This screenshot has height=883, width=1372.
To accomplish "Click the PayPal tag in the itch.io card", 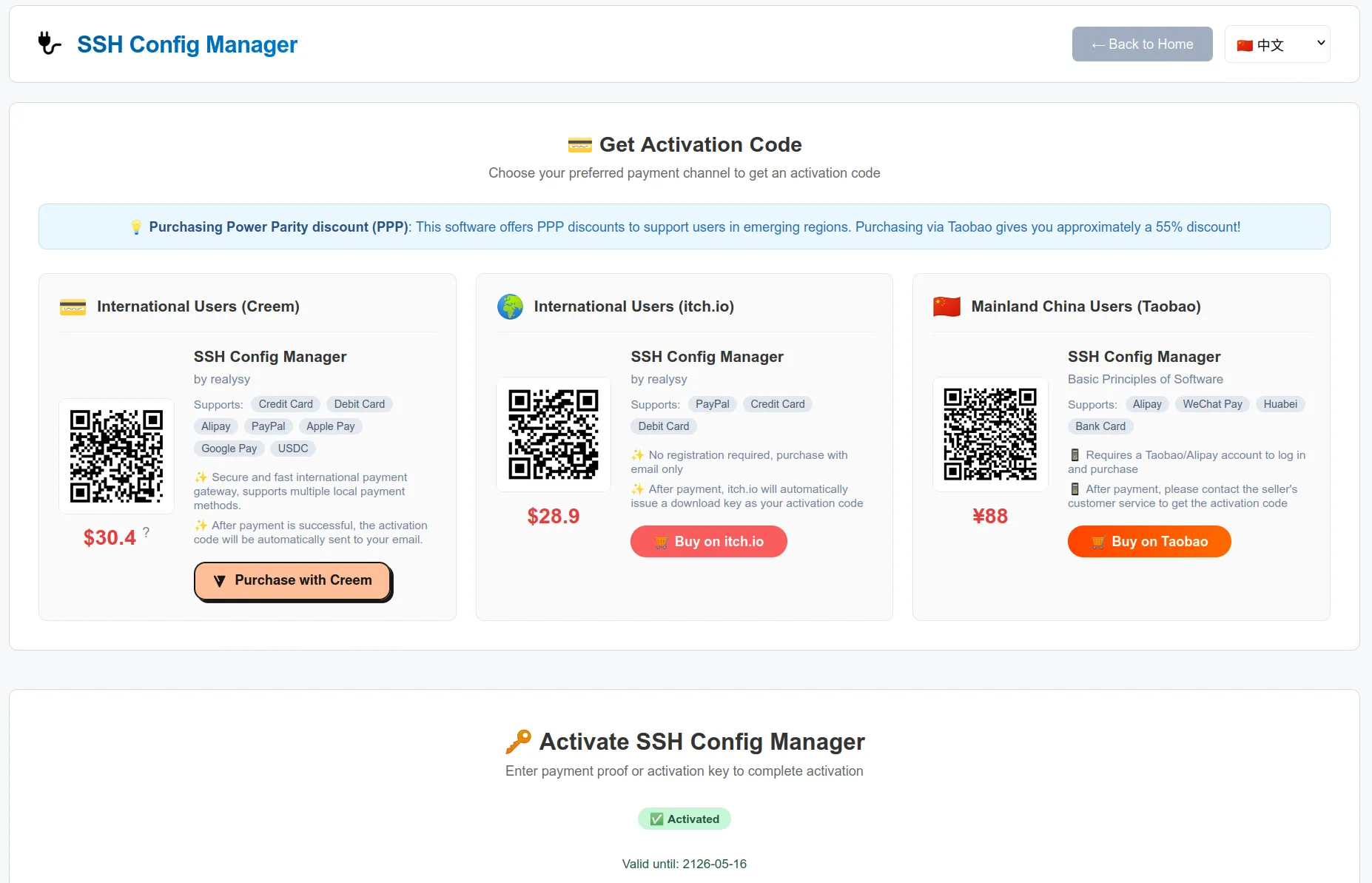I will coord(713,404).
